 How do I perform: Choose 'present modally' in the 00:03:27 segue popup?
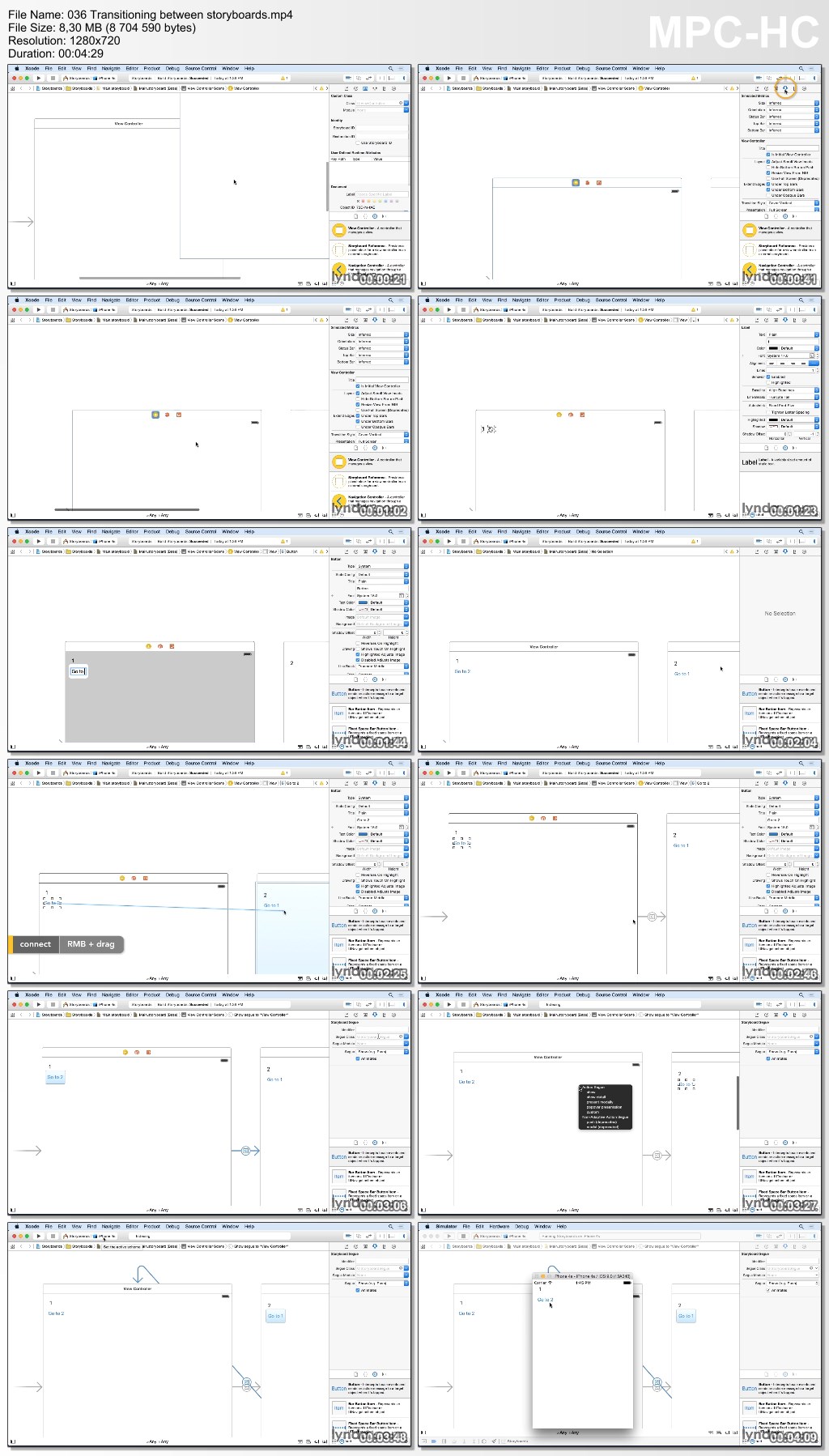(600, 1101)
